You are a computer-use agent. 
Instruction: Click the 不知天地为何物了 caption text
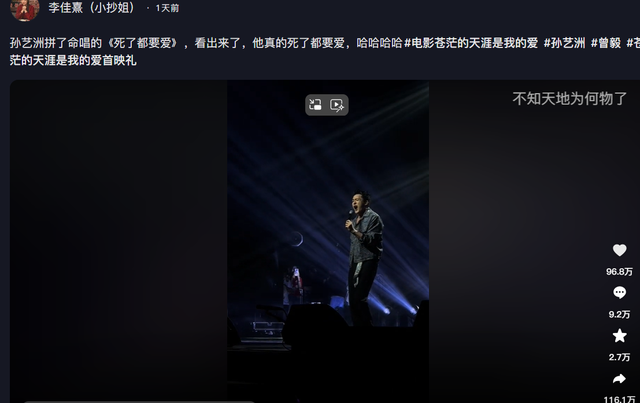(569, 99)
